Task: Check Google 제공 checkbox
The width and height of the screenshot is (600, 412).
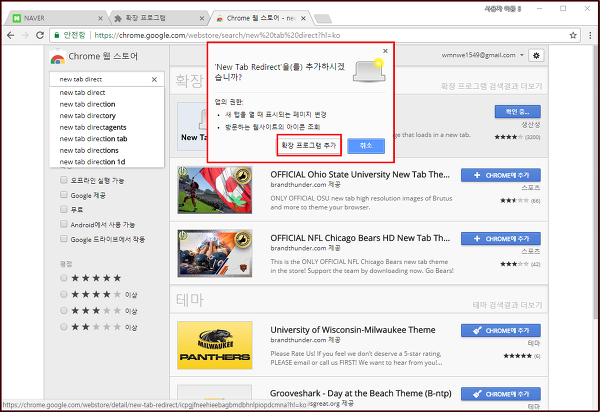Action: coord(64,195)
